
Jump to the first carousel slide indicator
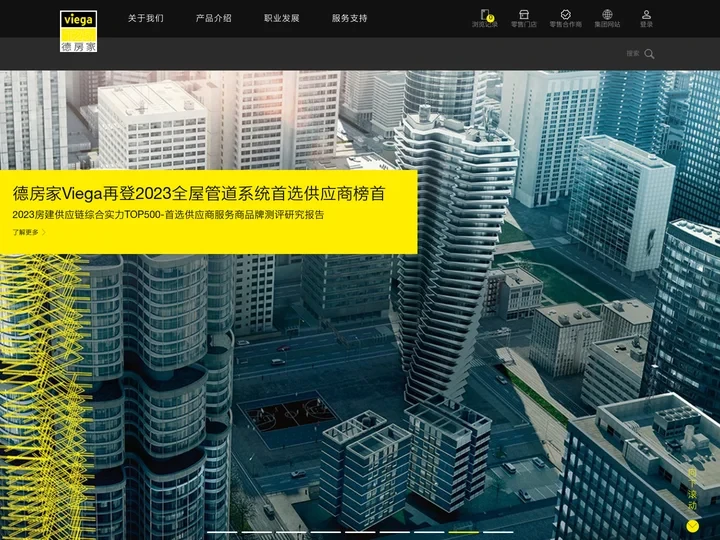click(x=222, y=532)
